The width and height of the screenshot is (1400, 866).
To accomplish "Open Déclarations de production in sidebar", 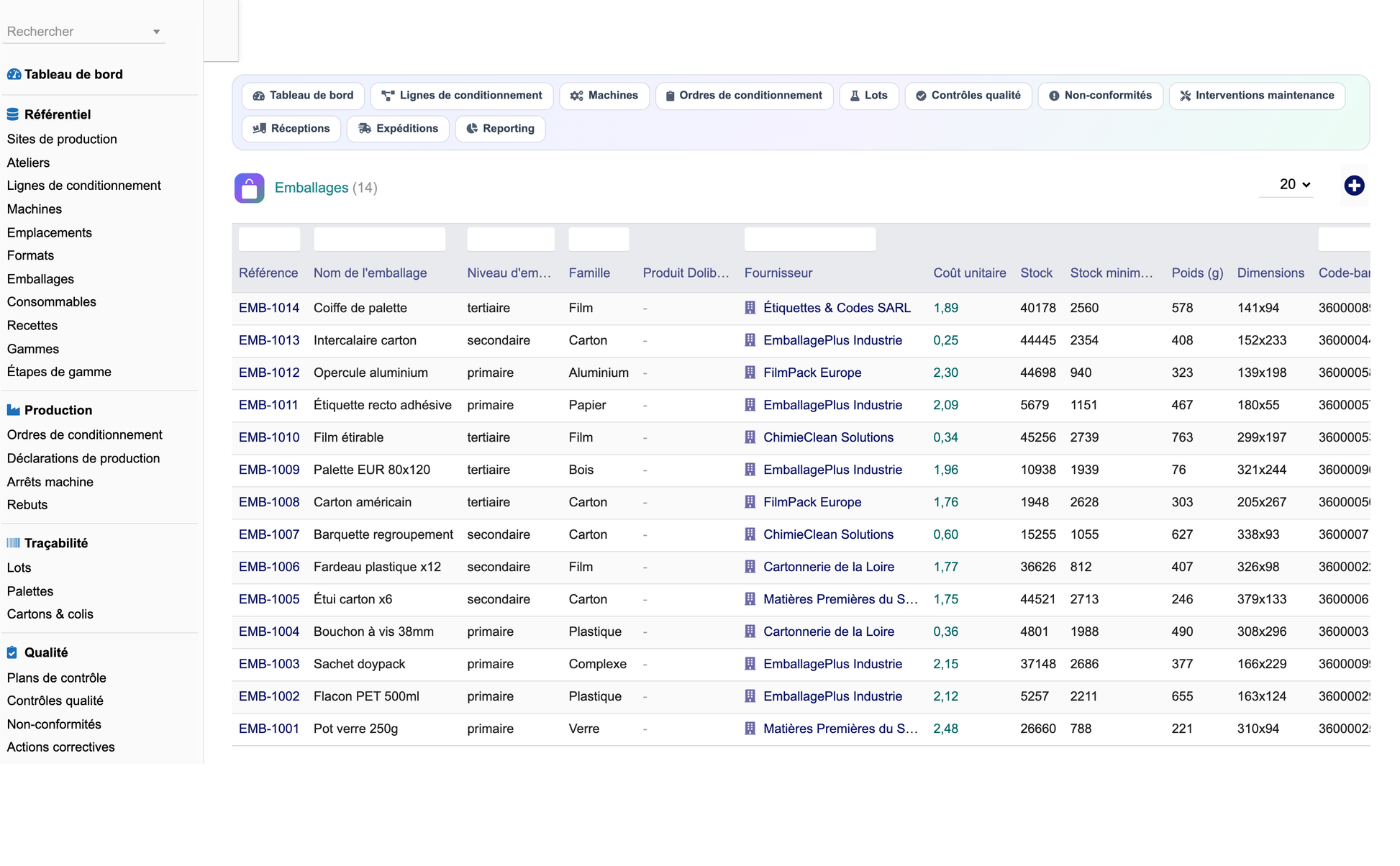I will [83, 458].
